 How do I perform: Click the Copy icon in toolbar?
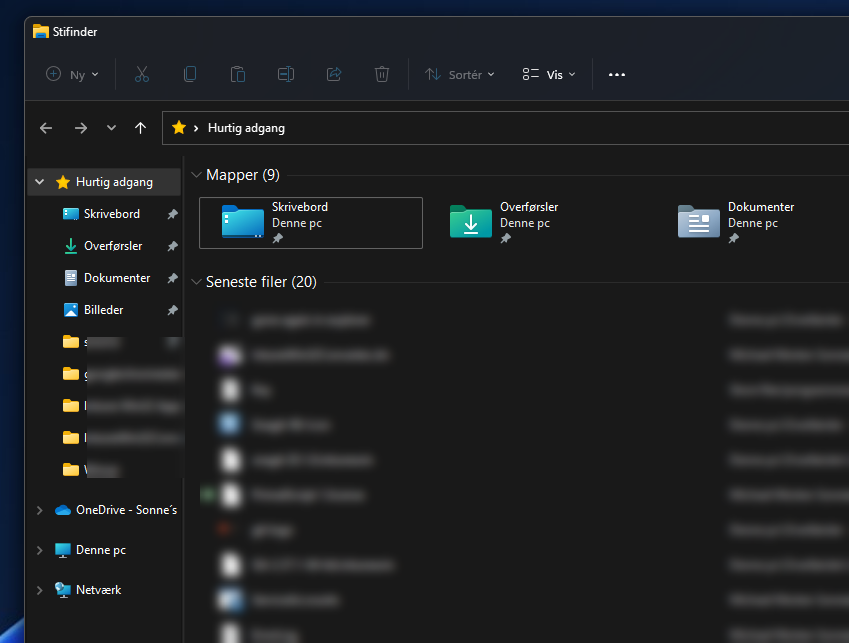coord(190,74)
